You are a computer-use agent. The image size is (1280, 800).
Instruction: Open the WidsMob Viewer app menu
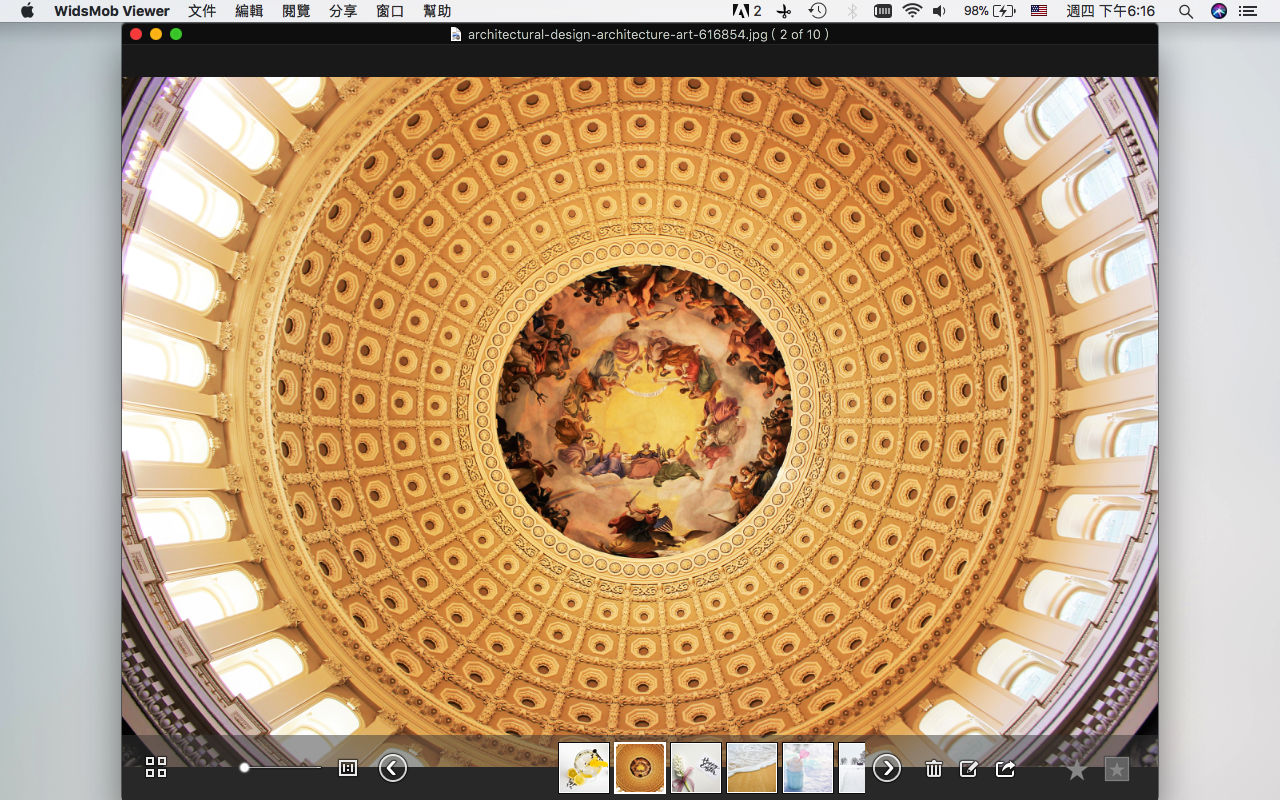(x=112, y=11)
